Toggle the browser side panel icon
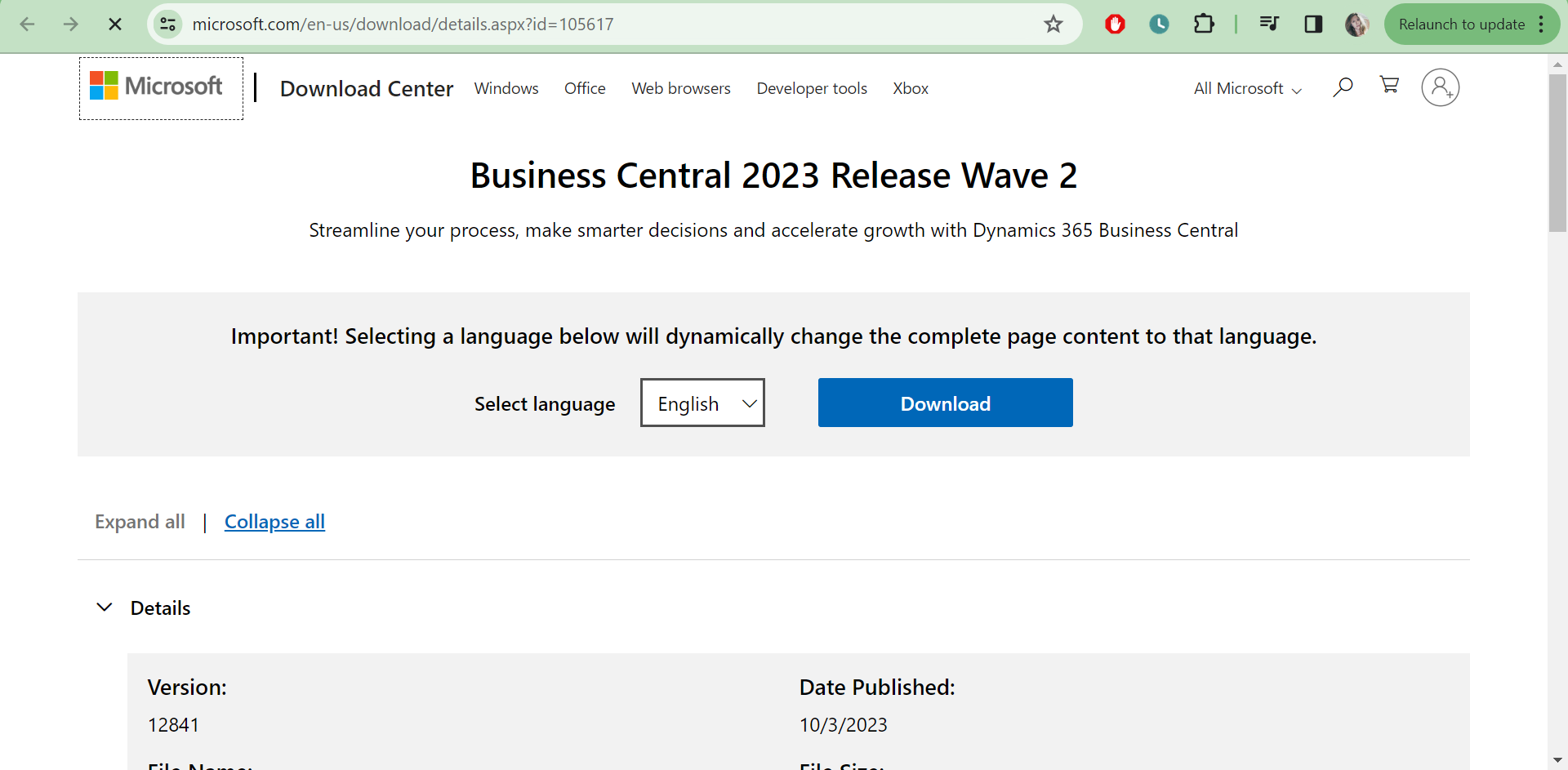Image resolution: width=1568 pixels, height=770 pixels. pyautogui.click(x=1313, y=24)
